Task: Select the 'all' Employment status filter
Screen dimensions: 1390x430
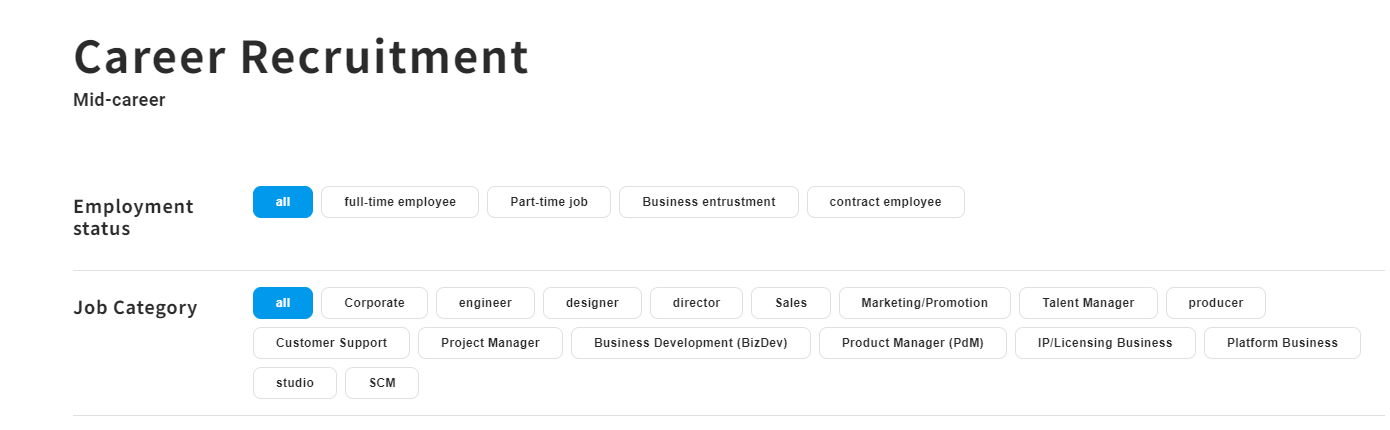Action: click(283, 202)
